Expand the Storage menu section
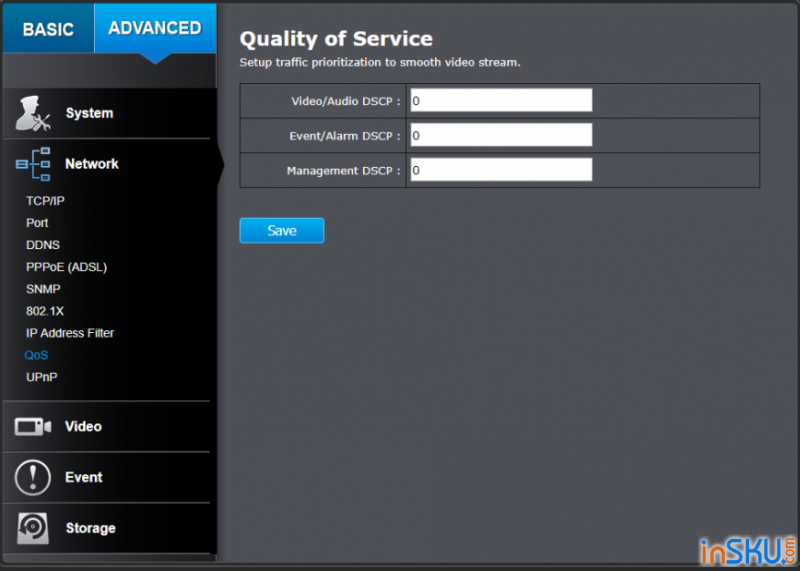800x571 pixels. tap(107, 528)
